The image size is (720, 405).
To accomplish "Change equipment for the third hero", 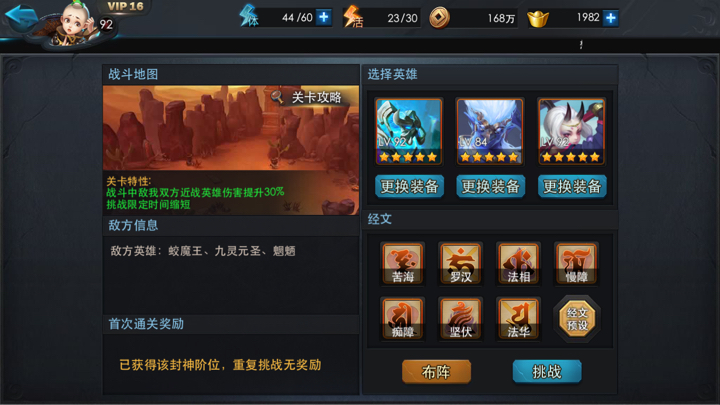I will pyautogui.click(x=572, y=186).
